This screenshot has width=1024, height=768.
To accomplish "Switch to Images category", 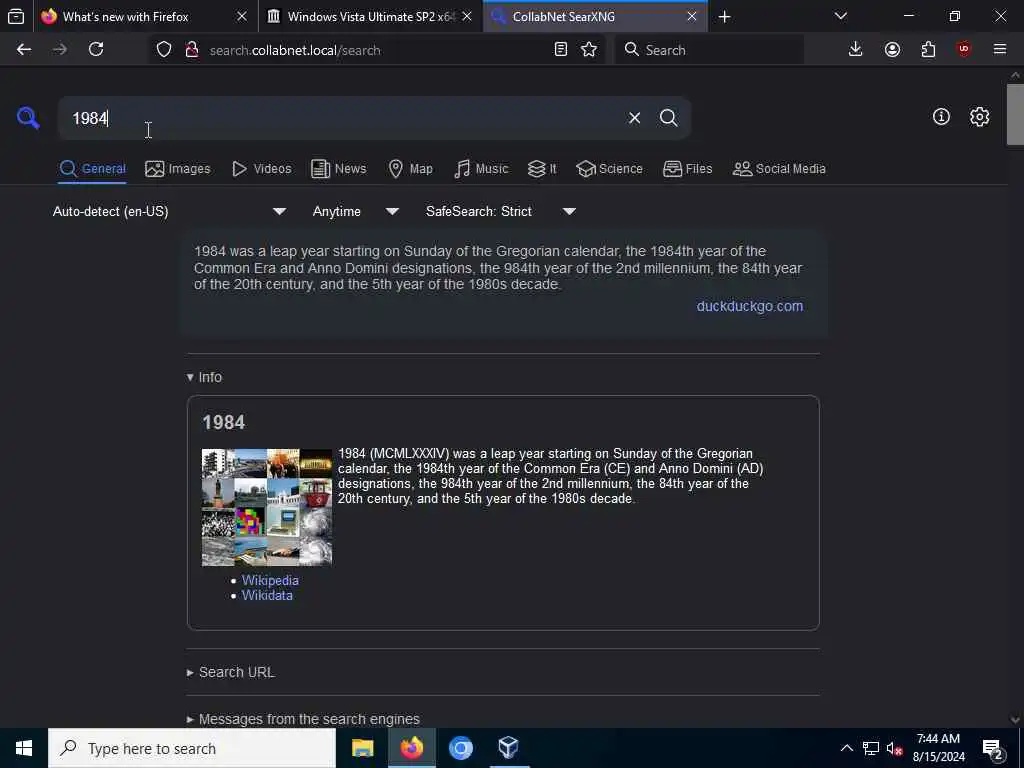I will 178,168.
